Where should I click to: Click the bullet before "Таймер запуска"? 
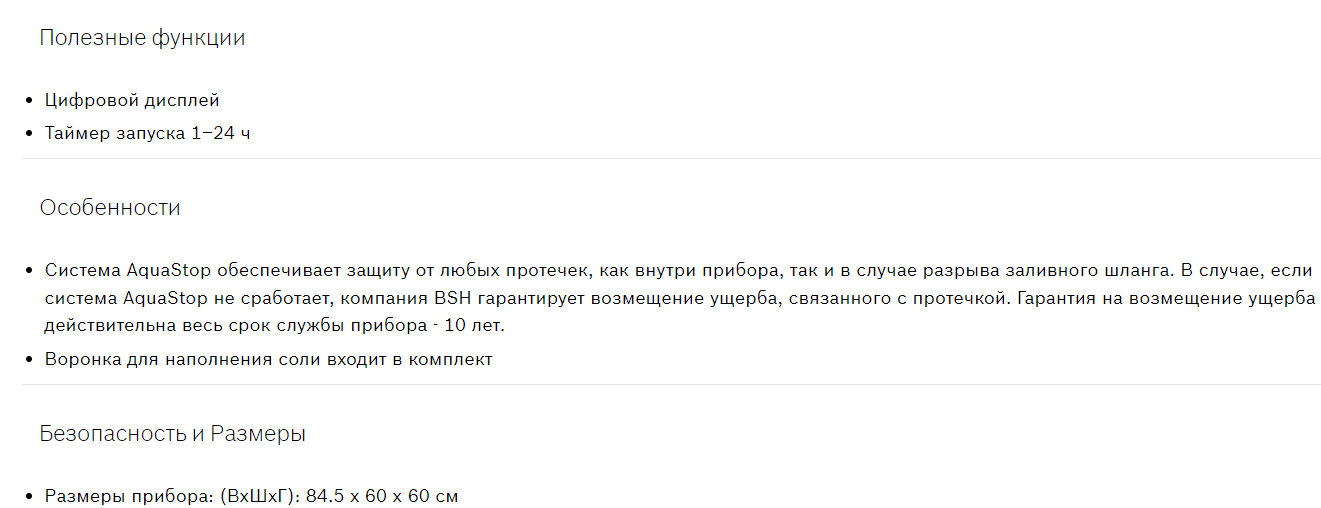(30, 134)
